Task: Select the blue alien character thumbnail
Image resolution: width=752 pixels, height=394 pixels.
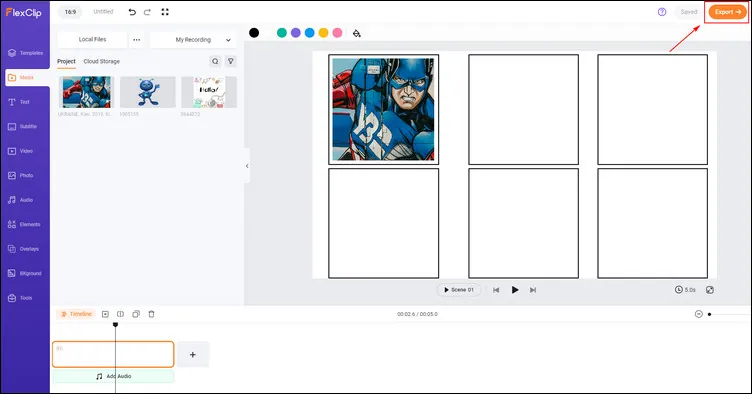Action: point(148,92)
